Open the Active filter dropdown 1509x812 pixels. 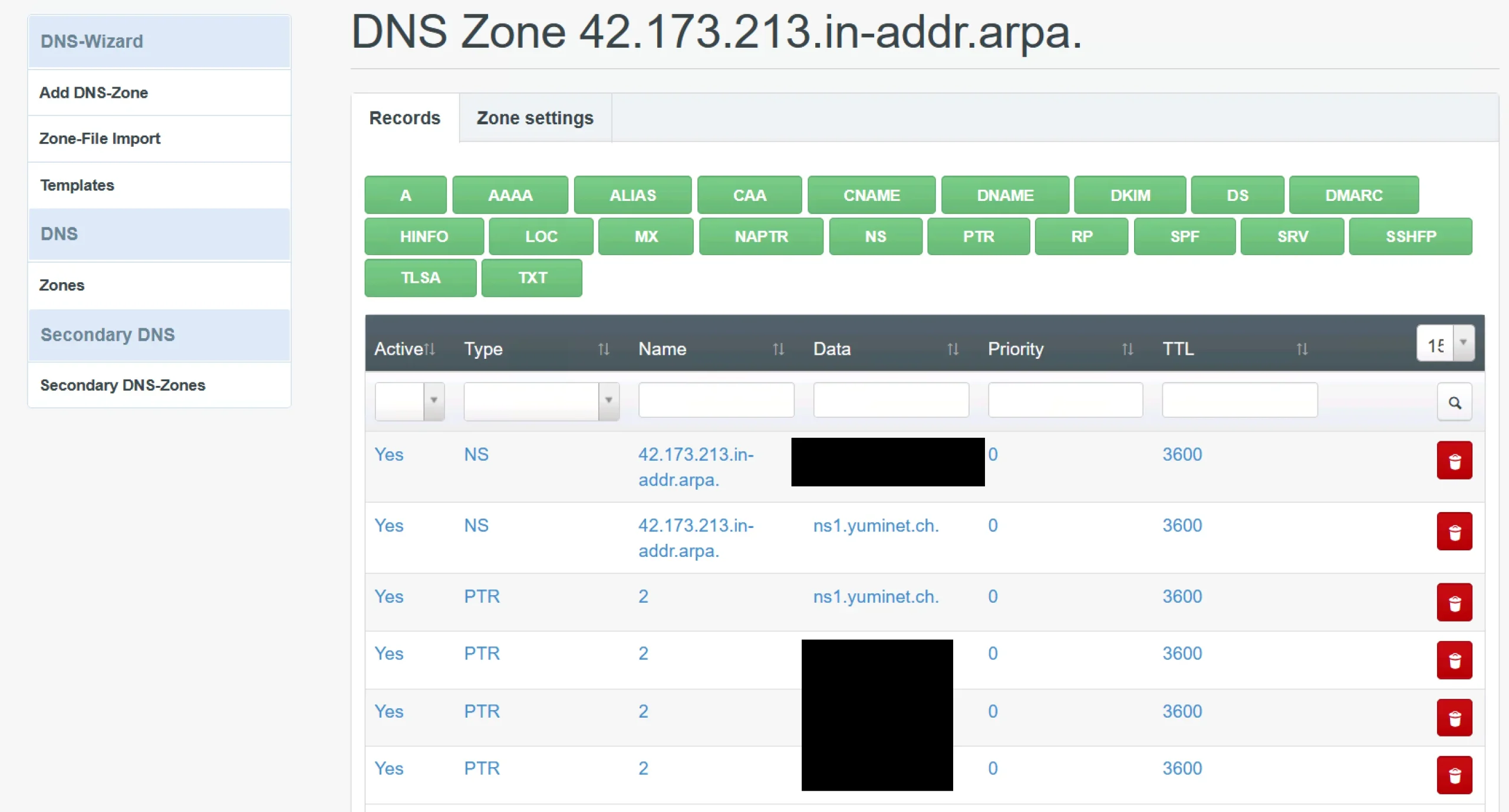[433, 401]
